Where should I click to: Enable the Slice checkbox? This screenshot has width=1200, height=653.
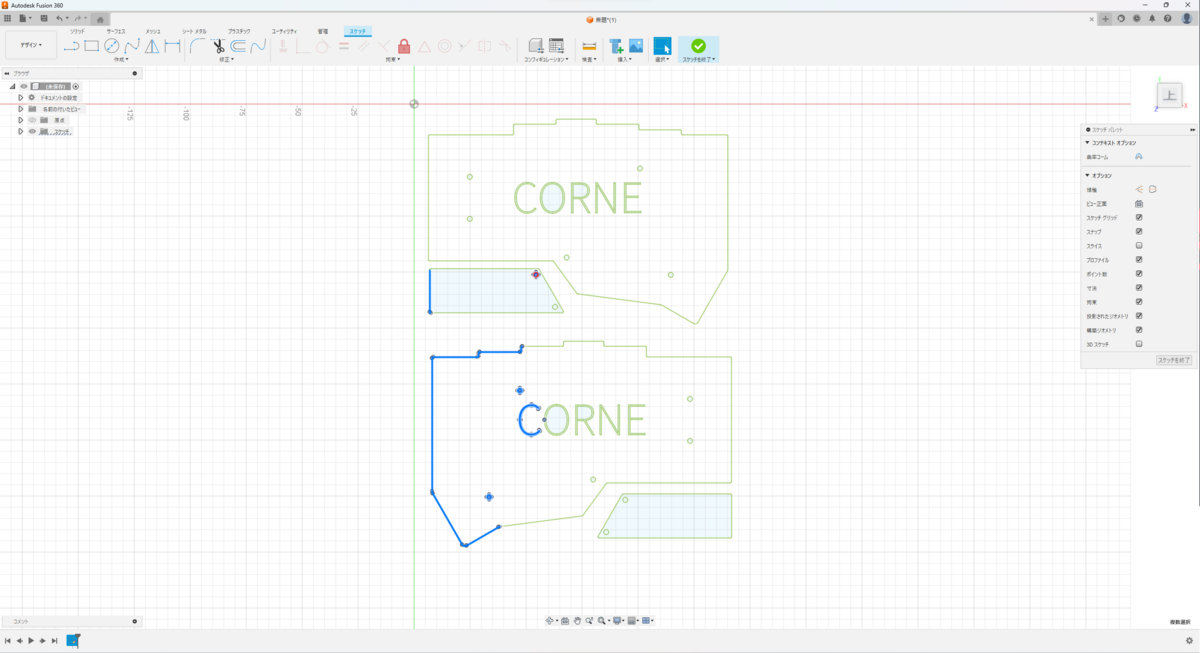1139,246
